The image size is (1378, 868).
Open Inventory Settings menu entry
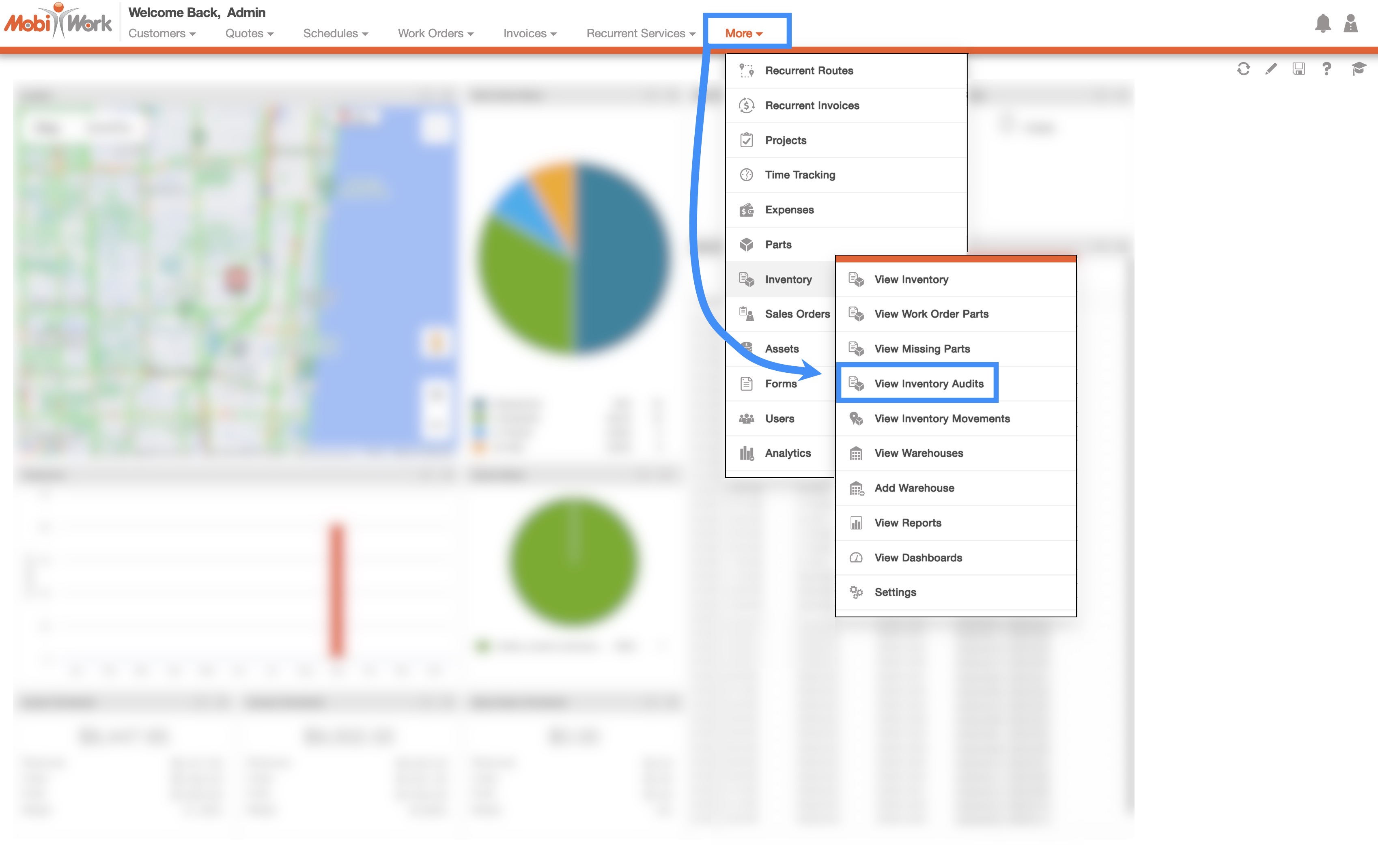pos(895,592)
